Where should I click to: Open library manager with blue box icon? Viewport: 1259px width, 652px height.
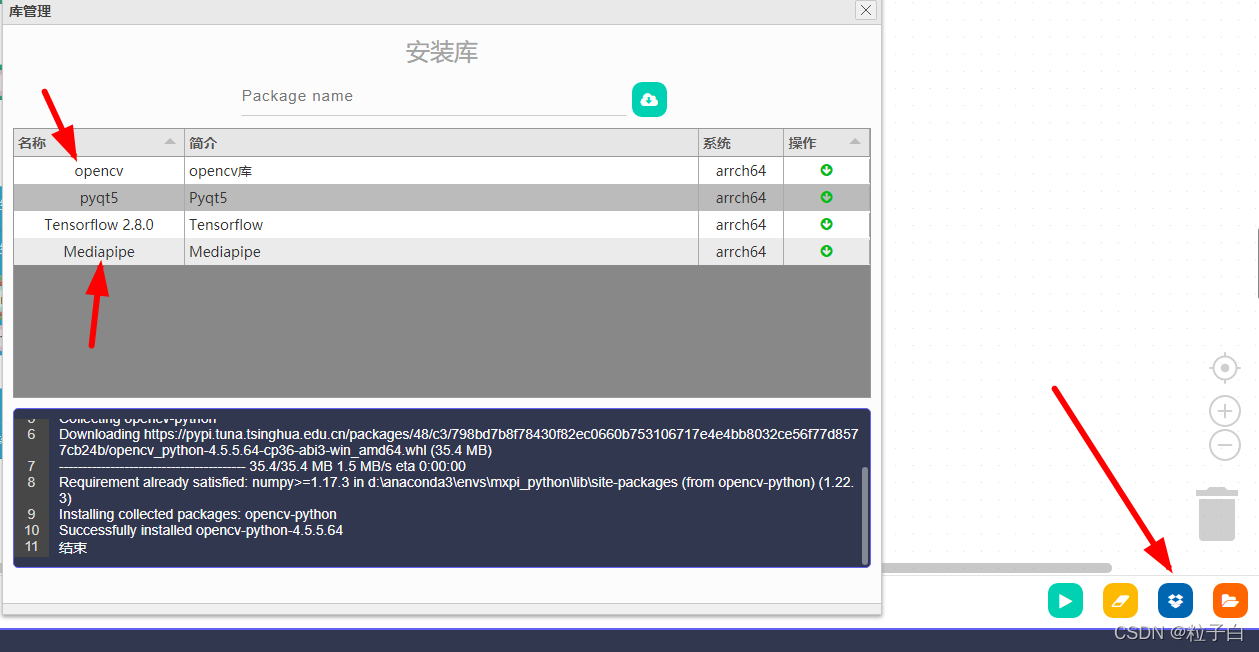point(1175,600)
